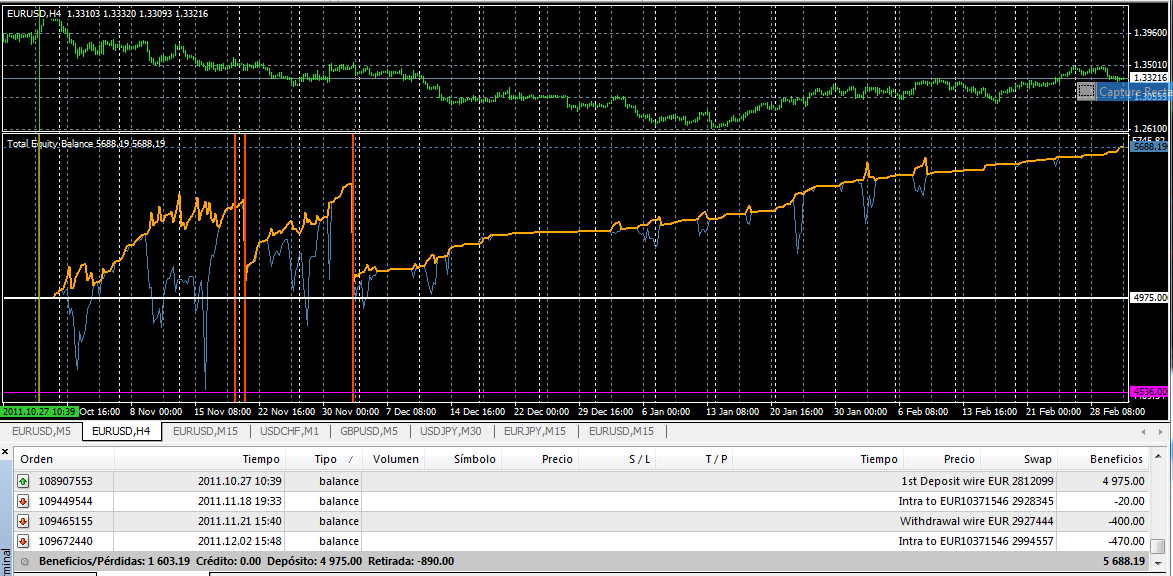Switch to the USDCHF,M1 chart tab
The height and width of the screenshot is (576, 1173).
click(x=289, y=431)
